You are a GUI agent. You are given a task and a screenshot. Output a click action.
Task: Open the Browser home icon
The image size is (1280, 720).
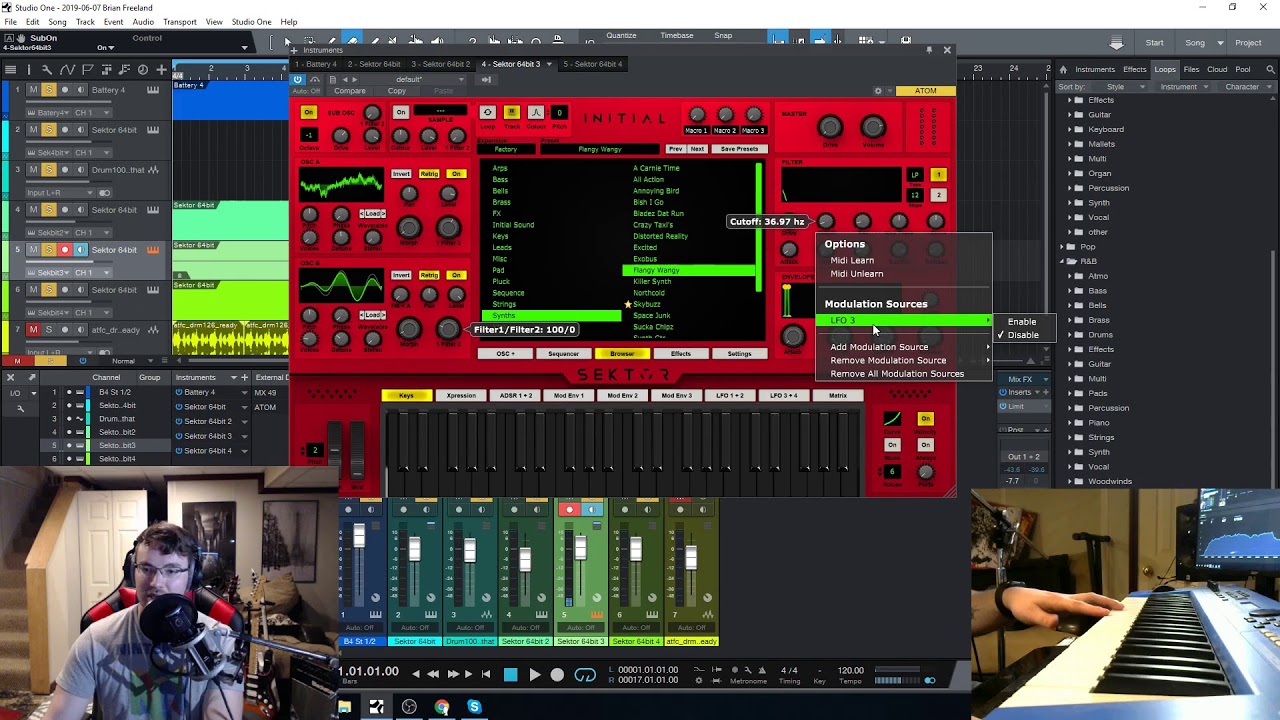[1063, 69]
